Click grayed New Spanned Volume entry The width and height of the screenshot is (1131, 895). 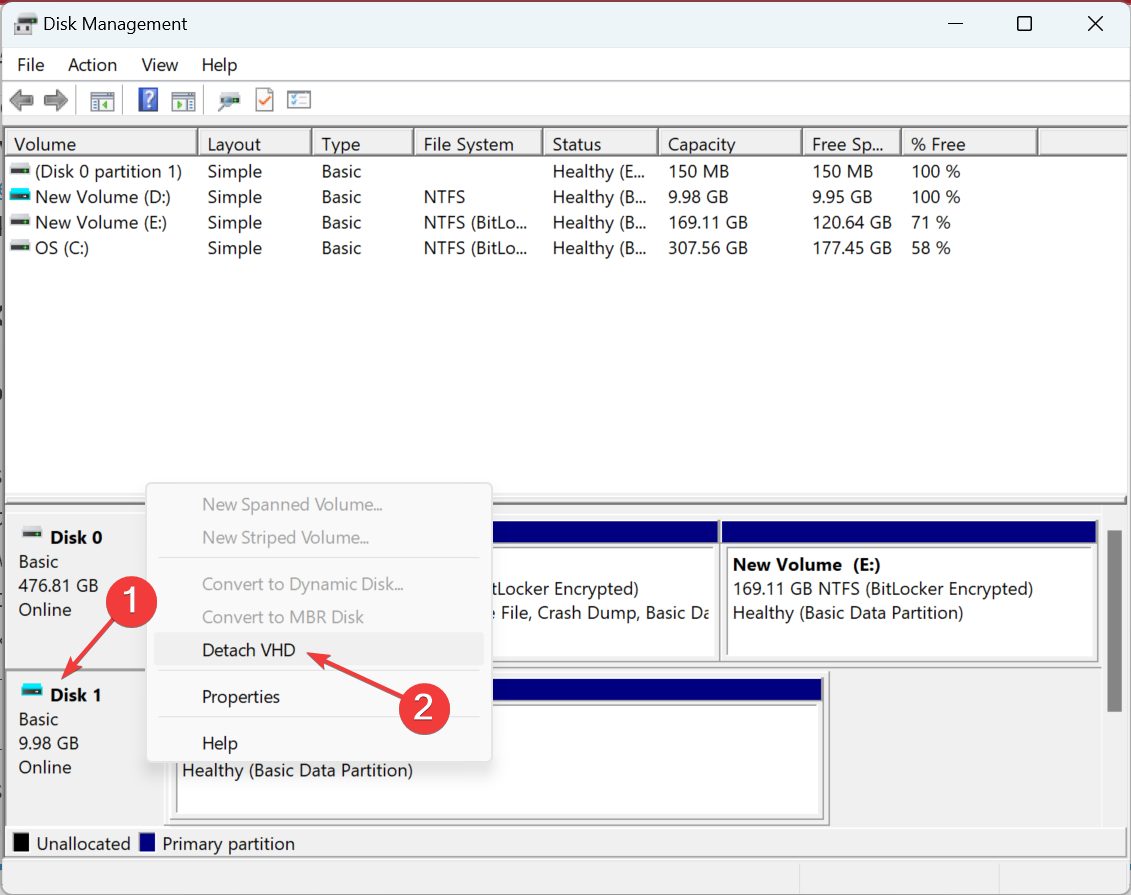[318, 504]
